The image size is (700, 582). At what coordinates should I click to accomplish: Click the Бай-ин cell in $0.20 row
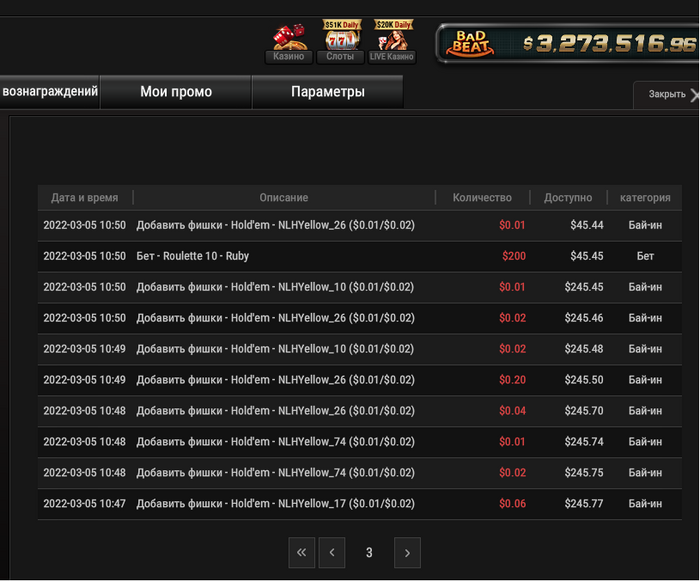click(x=645, y=380)
